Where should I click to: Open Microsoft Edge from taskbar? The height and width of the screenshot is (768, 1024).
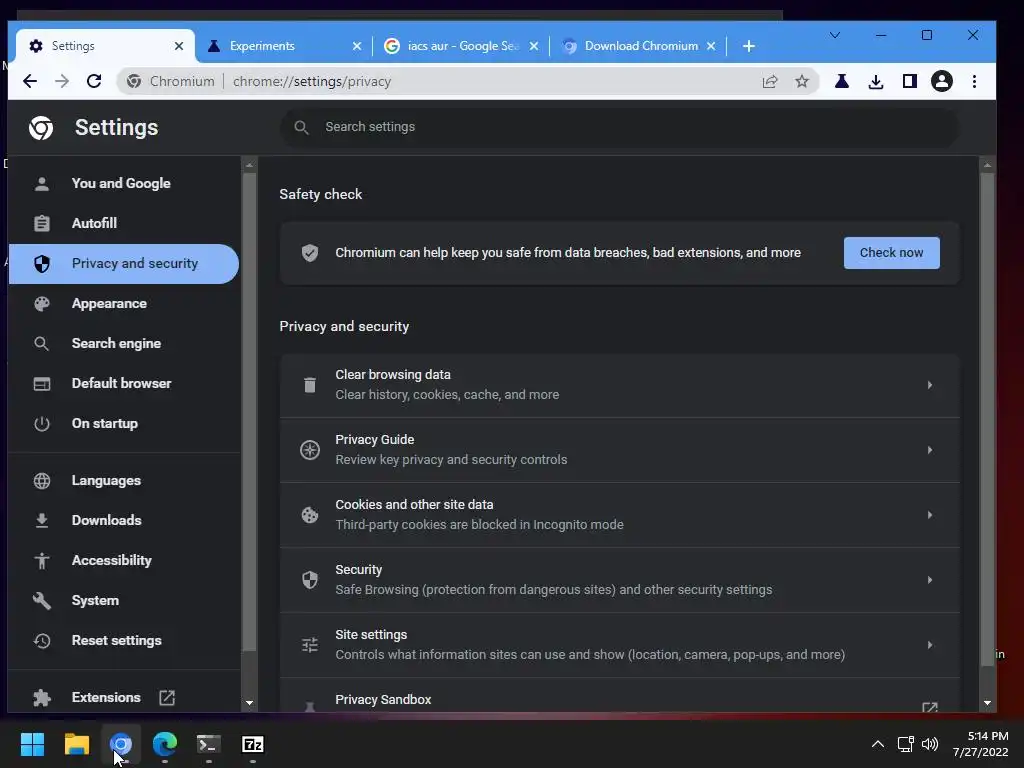pos(165,744)
